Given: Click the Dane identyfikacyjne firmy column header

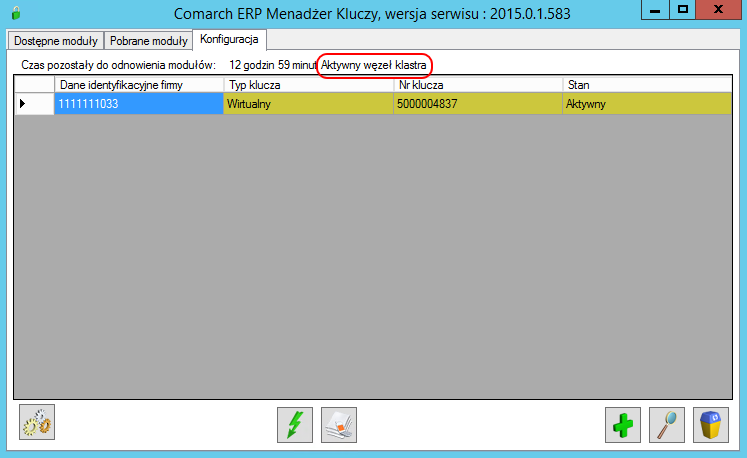Looking at the screenshot, I should coord(139,85).
